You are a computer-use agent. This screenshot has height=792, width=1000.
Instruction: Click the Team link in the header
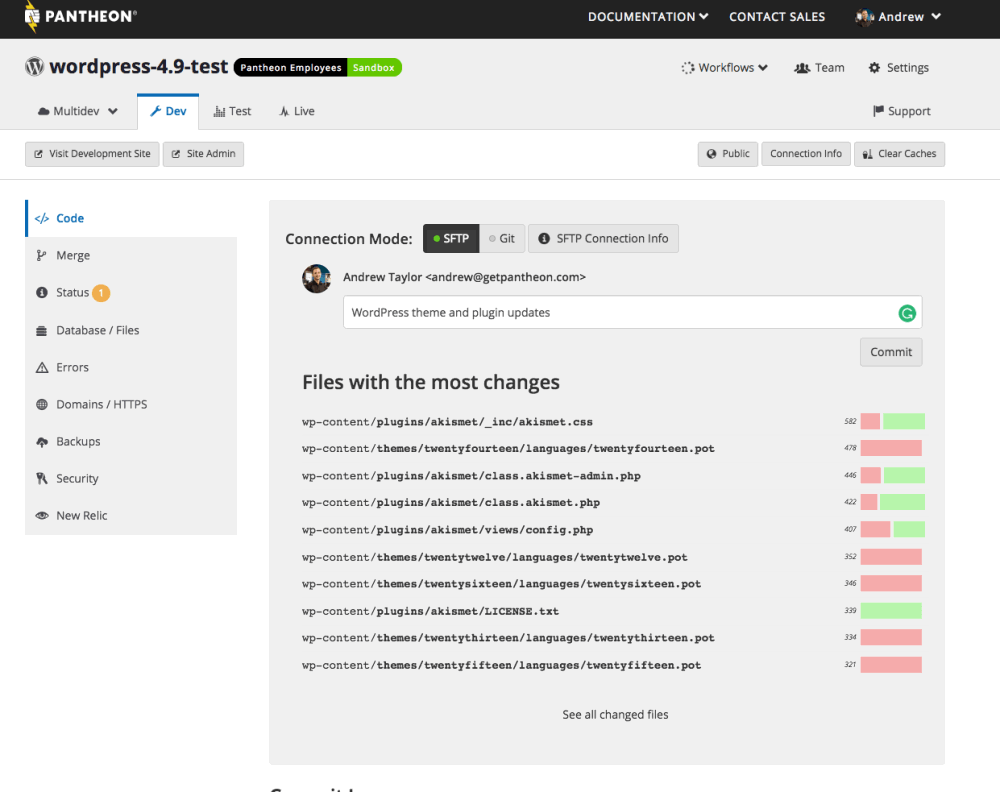click(x=819, y=68)
